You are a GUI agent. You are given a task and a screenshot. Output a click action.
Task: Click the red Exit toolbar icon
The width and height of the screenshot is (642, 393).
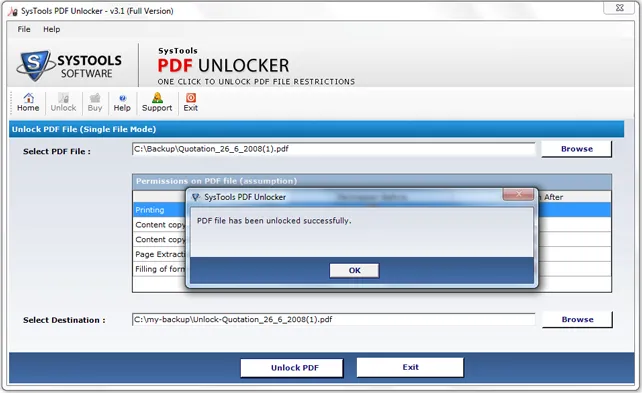click(x=190, y=102)
